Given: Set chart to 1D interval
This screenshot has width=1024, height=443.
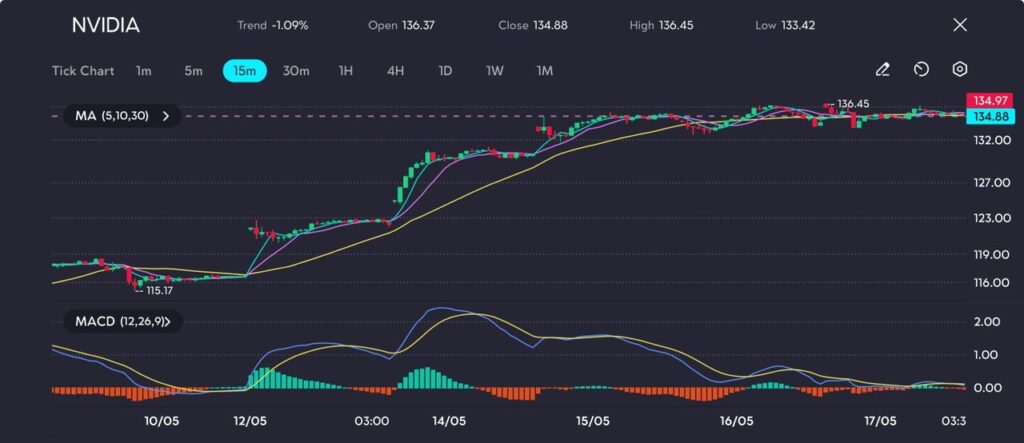Looking at the screenshot, I should coord(446,71).
